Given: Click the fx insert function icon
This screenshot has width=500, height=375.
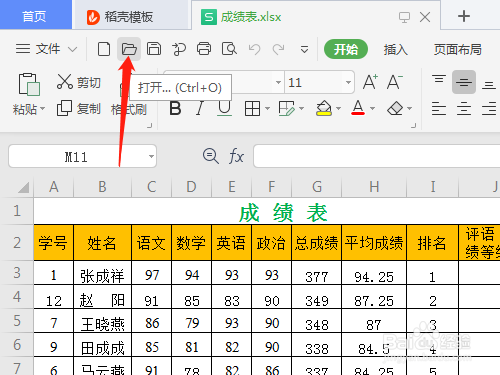Looking at the screenshot, I should click(236, 156).
